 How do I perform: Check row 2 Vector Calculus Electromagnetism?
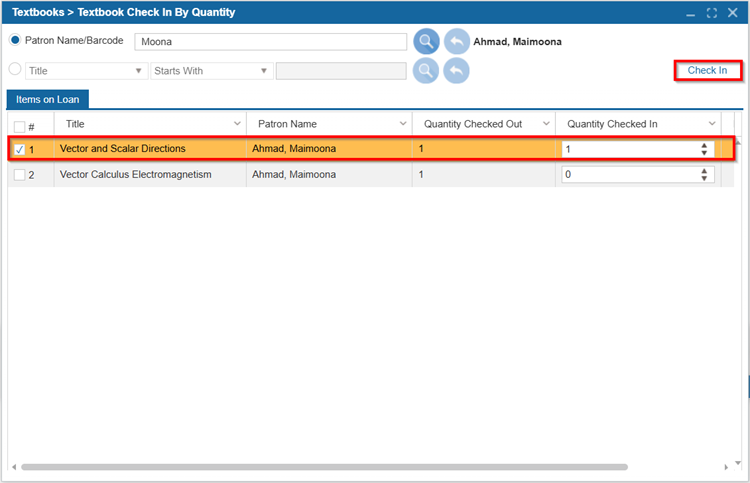(x=19, y=175)
